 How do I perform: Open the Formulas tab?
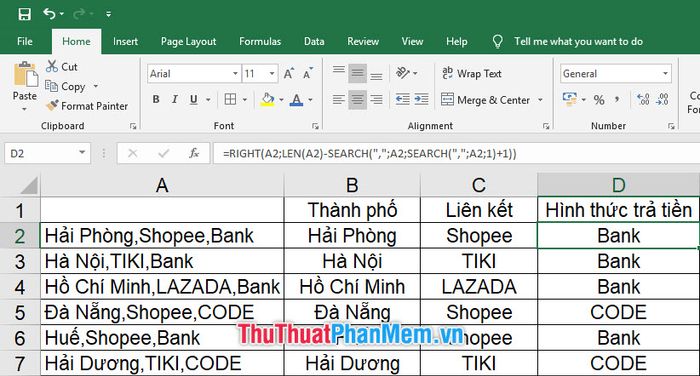[x=260, y=42]
